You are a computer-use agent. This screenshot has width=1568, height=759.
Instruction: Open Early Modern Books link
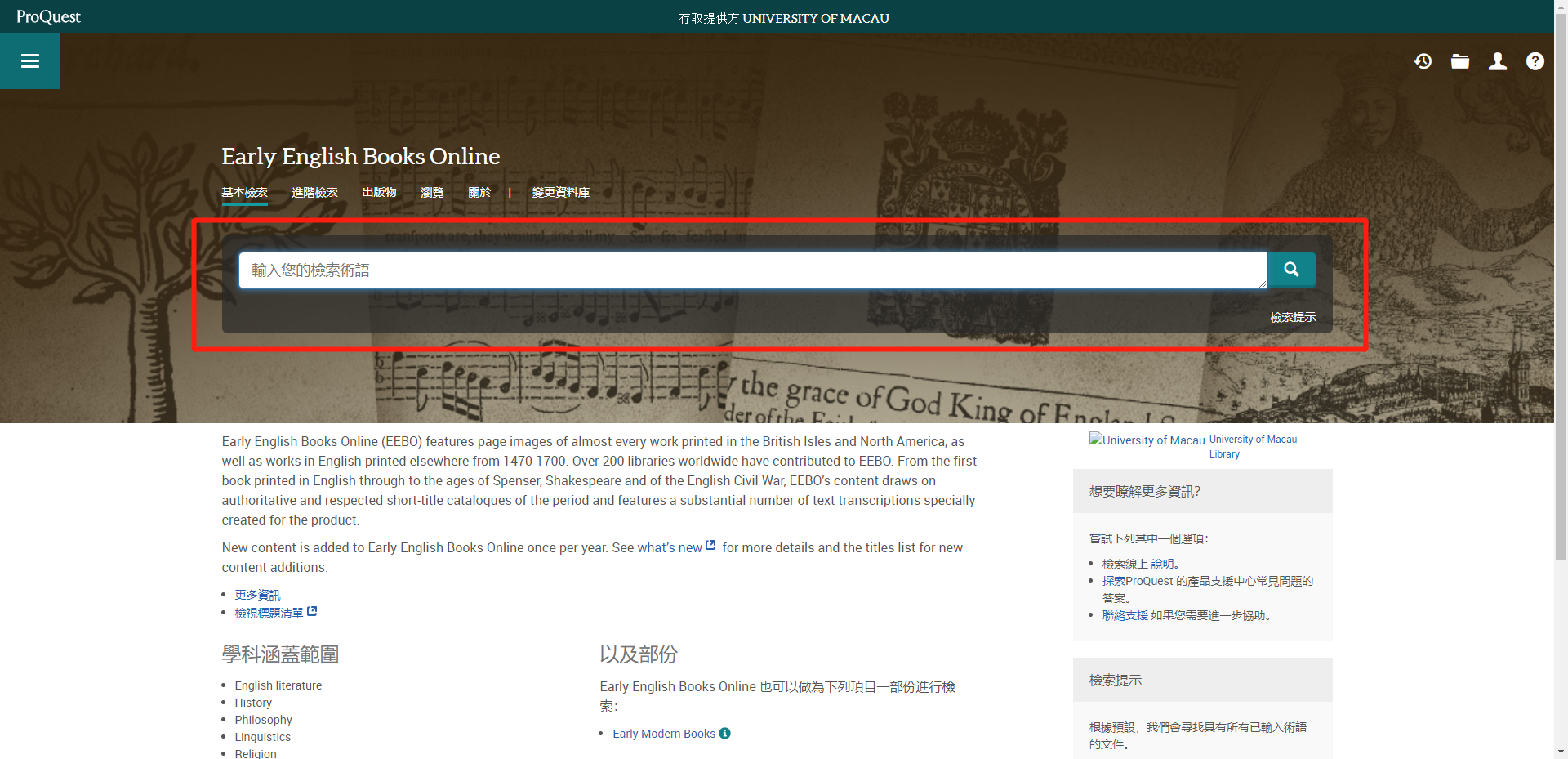point(664,734)
